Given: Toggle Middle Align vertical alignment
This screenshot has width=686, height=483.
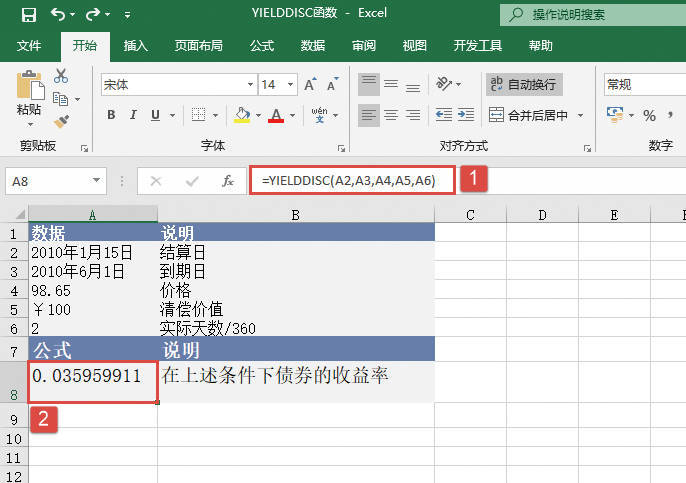Looking at the screenshot, I should [391, 84].
